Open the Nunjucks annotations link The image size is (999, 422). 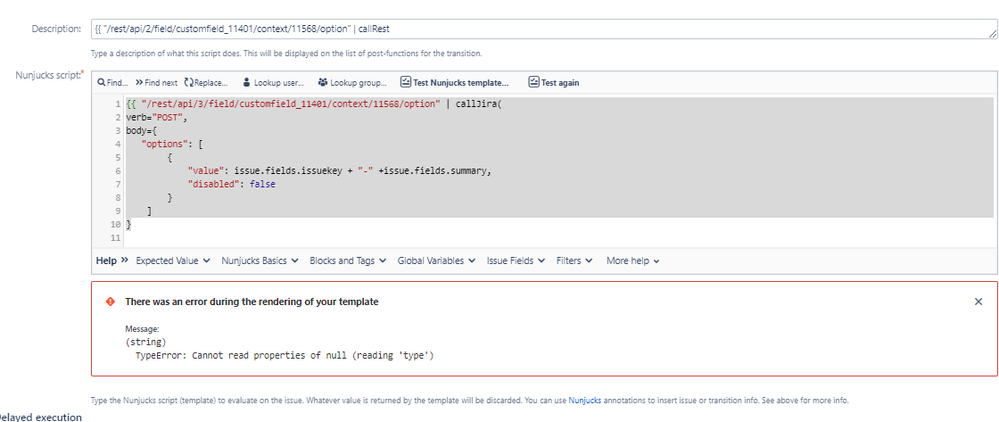click(x=585, y=401)
